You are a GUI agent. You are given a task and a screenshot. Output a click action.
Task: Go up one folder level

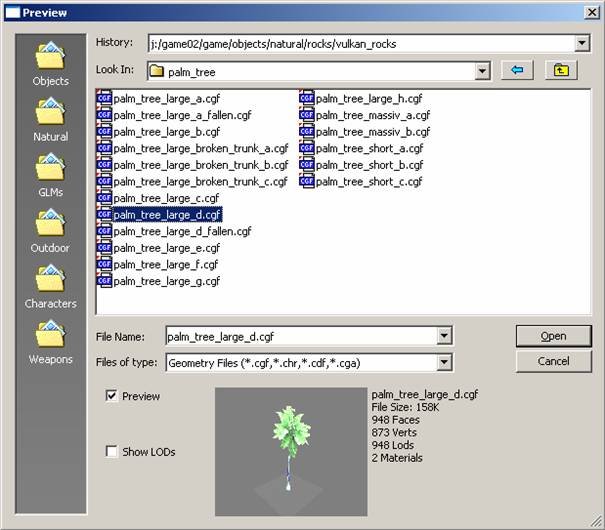point(561,71)
